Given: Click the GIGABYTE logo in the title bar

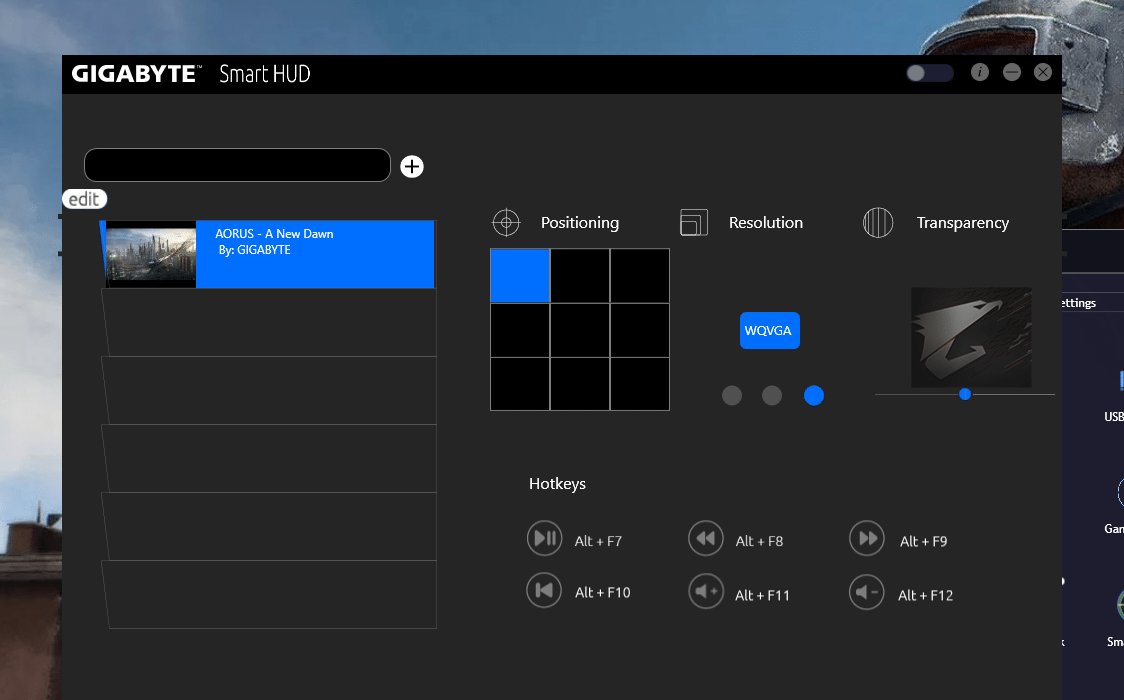Looking at the screenshot, I should [x=135, y=74].
